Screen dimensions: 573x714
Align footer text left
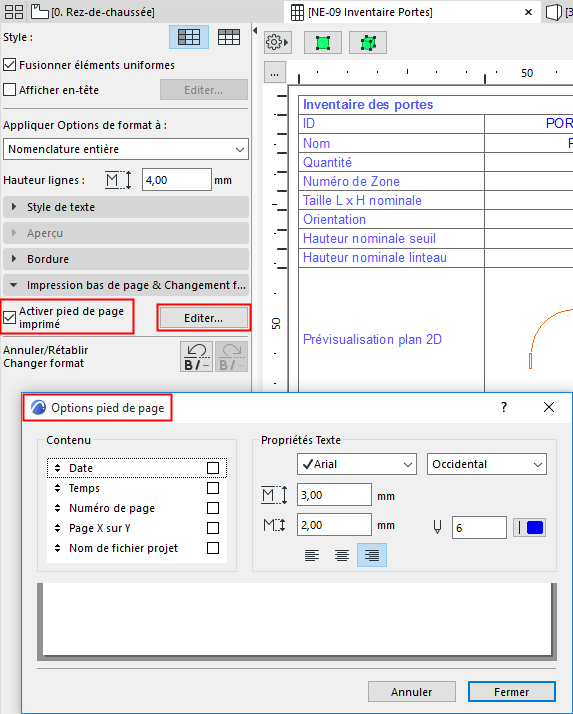pos(312,555)
